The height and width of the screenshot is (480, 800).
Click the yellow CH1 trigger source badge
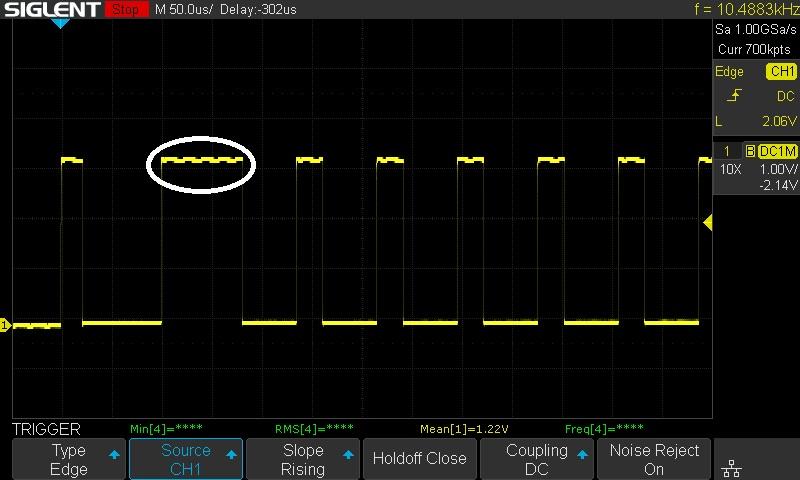781,72
